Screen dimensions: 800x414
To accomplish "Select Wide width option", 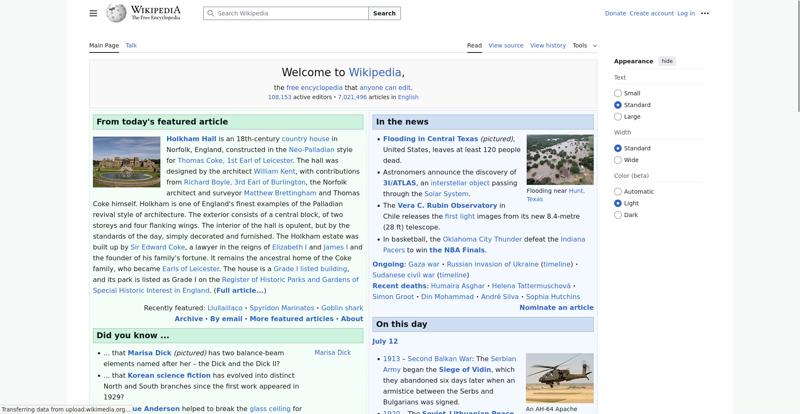I will click(x=618, y=160).
